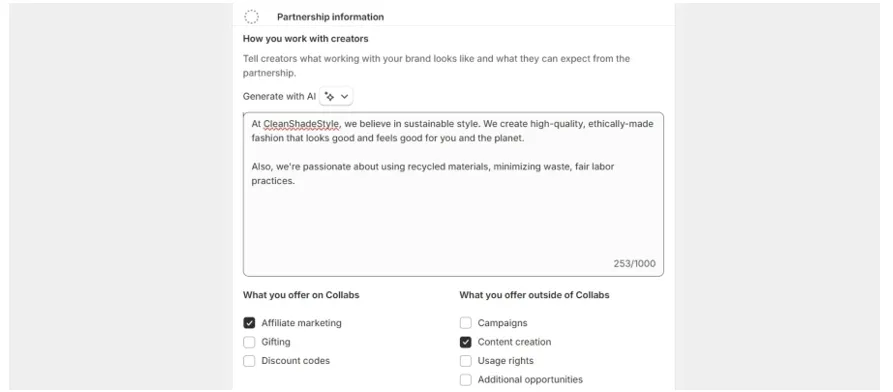Click the Generate with AI label

(x=279, y=96)
